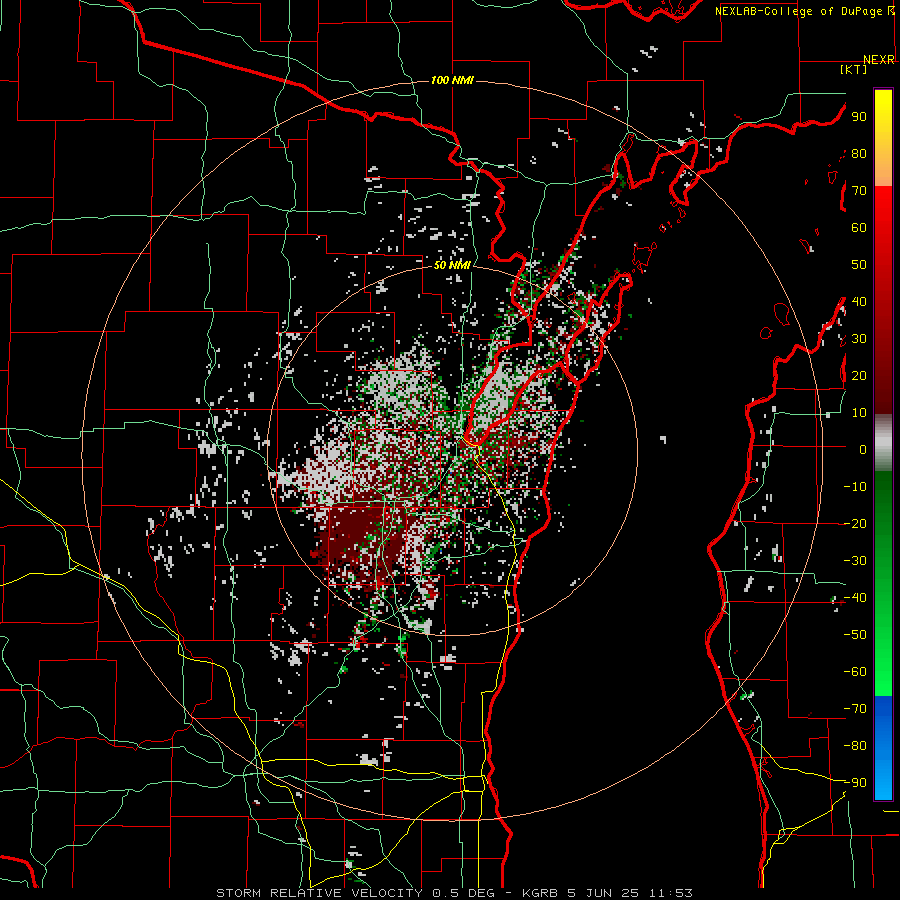Click the -50 value on the velocity scale
The height and width of the screenshot is (900, 900).
click(x=855, y=635)
